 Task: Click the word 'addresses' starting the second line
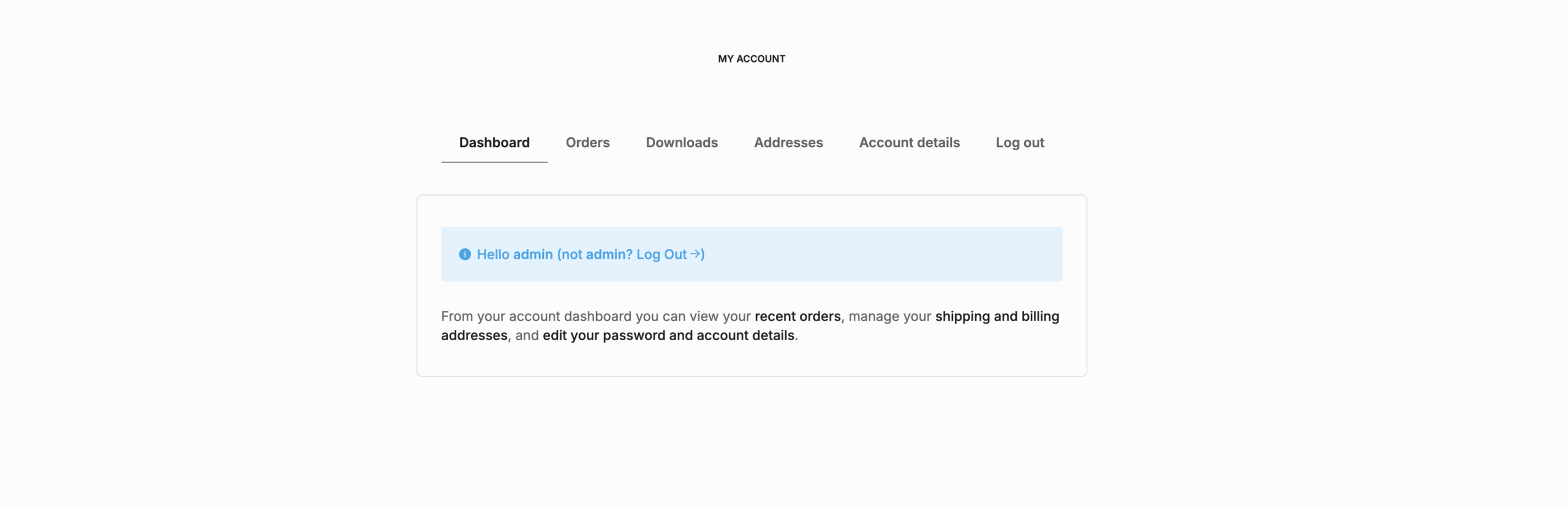474,335
